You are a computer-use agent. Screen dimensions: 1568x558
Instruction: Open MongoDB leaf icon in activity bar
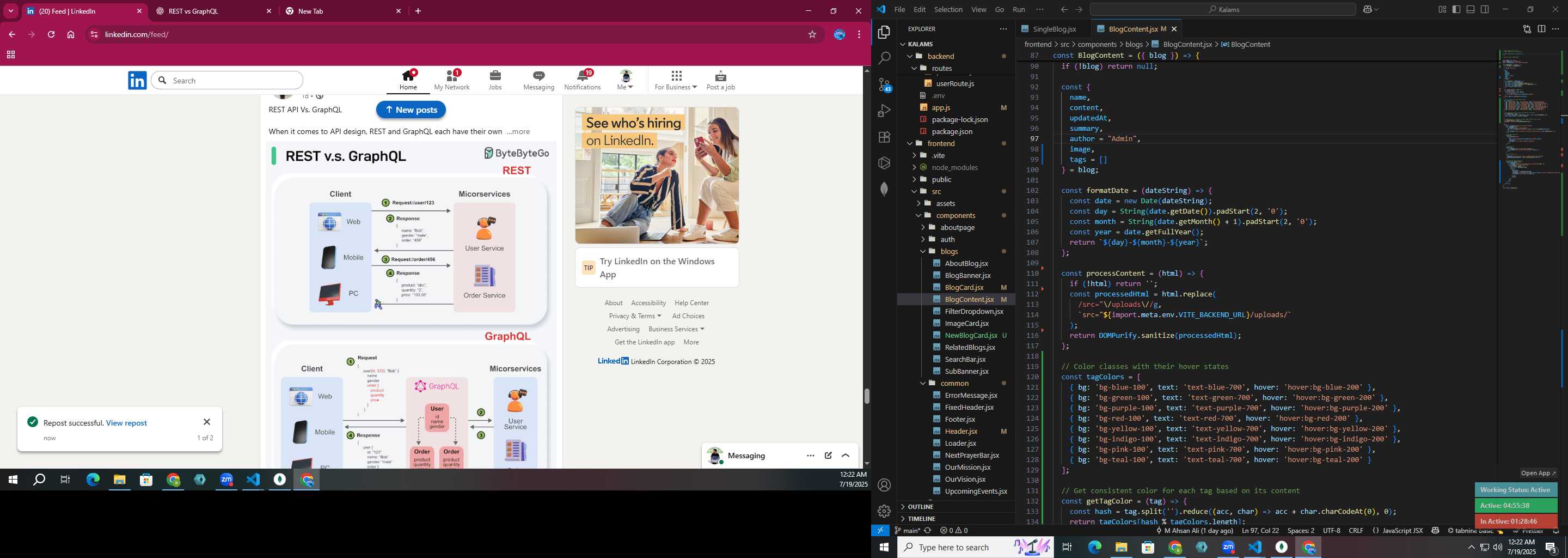point(884,189)
